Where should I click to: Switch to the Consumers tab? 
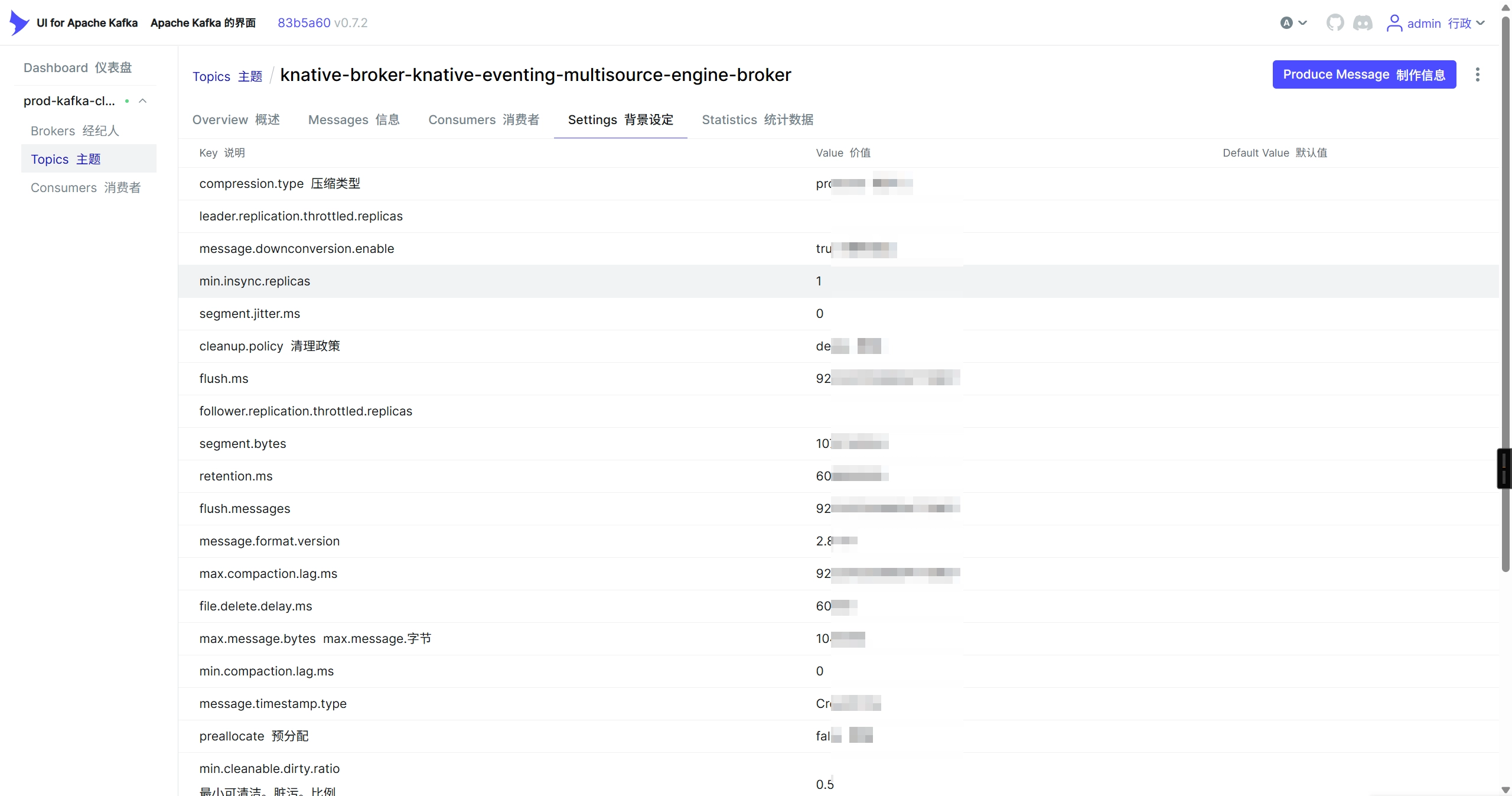coord(484,120)
